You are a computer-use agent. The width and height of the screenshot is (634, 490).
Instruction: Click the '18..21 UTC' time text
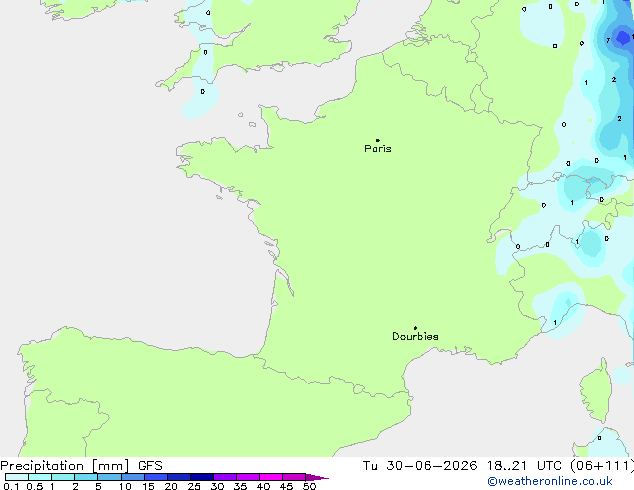[524, 466]
